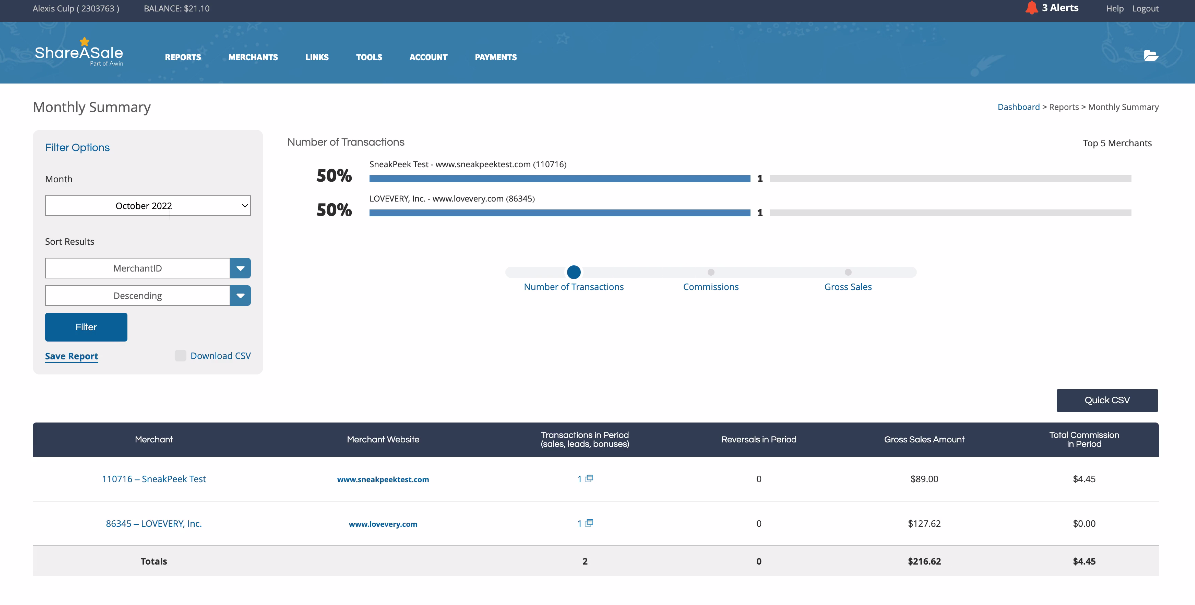This screenshot has height=605, width=1195.
Task: Expand the MerchantID sort field dropdown
Action: click(241, 268)
